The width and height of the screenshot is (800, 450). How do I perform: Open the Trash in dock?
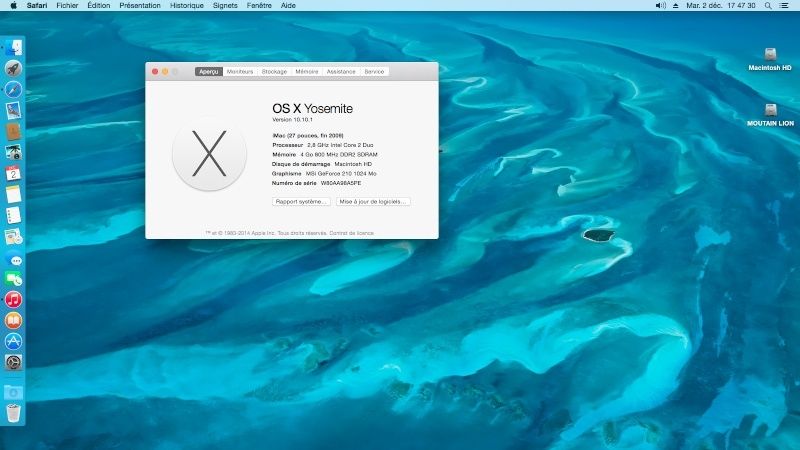(x=13, y=413)
